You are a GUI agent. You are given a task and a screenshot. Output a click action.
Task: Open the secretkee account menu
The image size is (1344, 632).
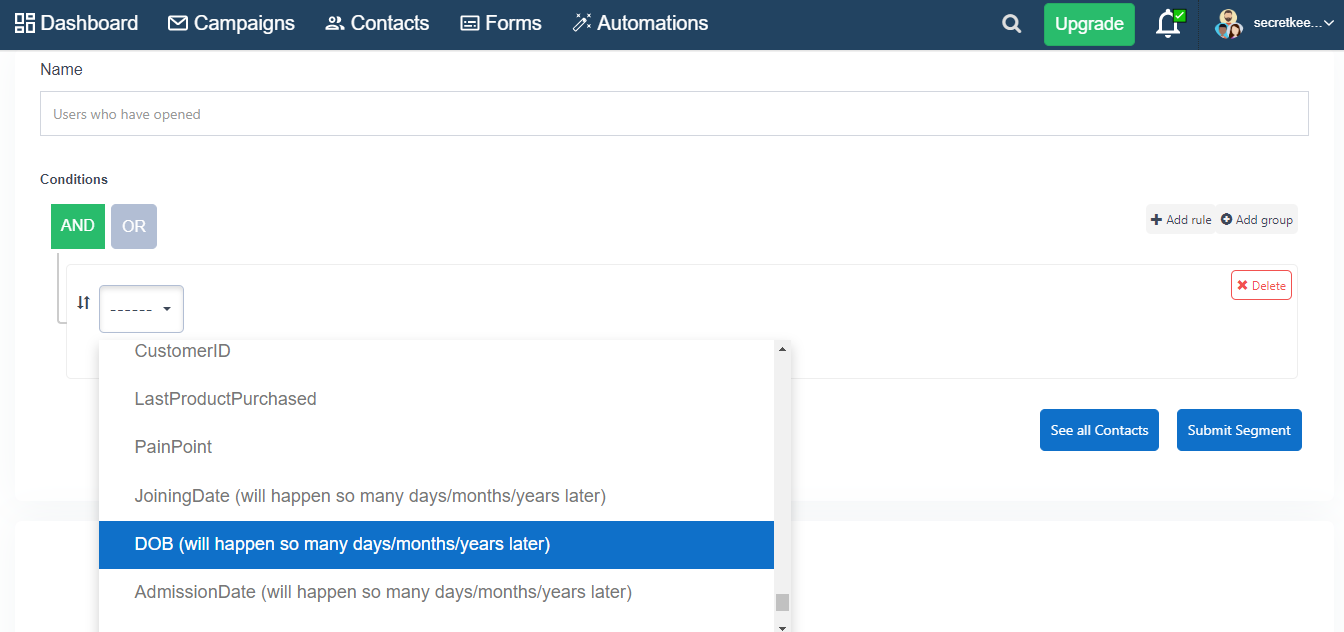[1275, 23]
